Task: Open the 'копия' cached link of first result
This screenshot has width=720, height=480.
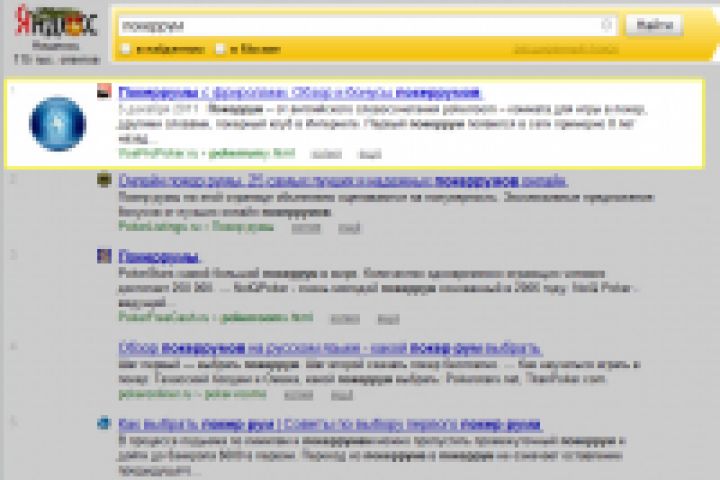Action: point(326,154)
